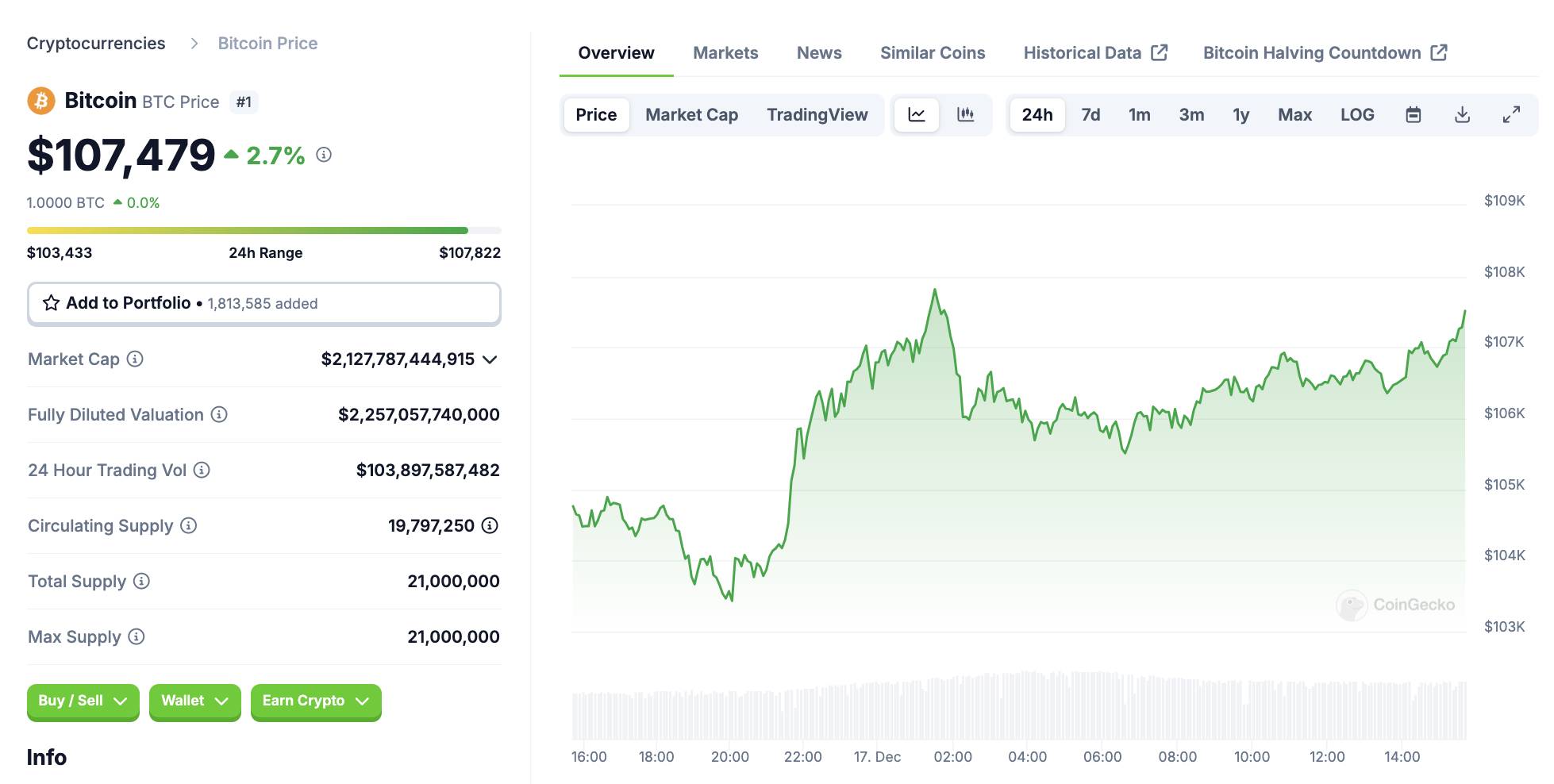
Task: Click the $2,257,057,740,000 valuation figure
Action: click(419, 414)
